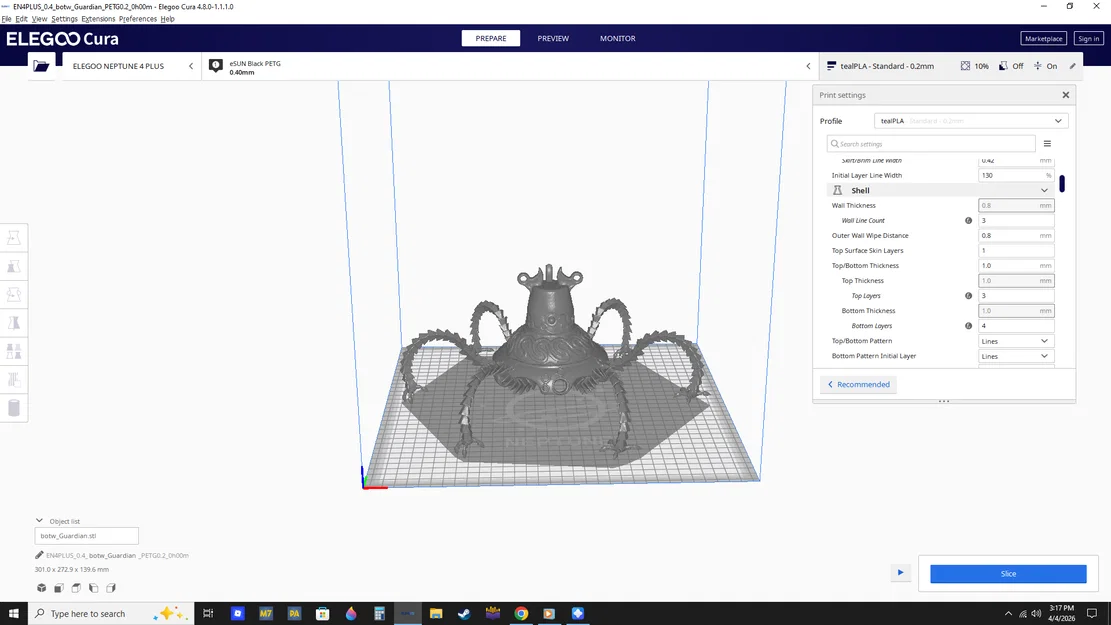Open the File menu
This screenshot has height=625, width=1111.
6,19
